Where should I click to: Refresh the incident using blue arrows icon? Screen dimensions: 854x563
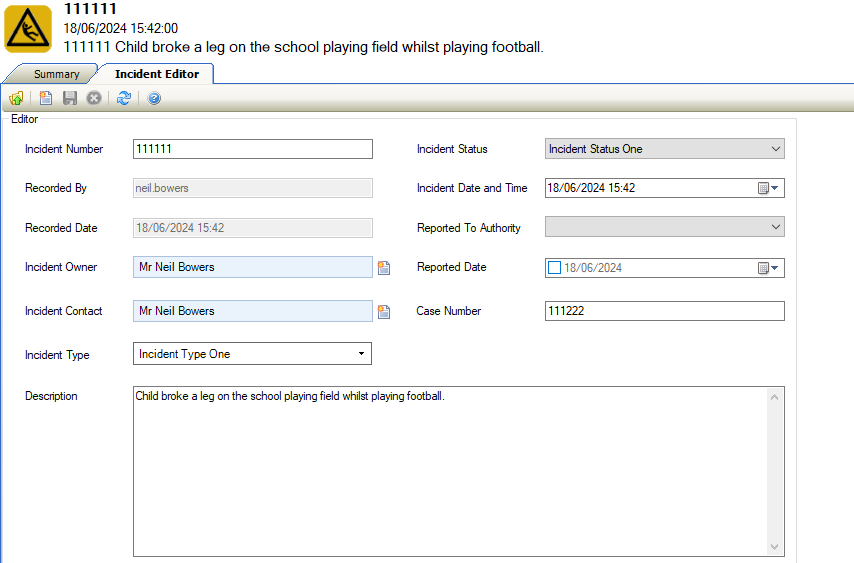(124, 98)
